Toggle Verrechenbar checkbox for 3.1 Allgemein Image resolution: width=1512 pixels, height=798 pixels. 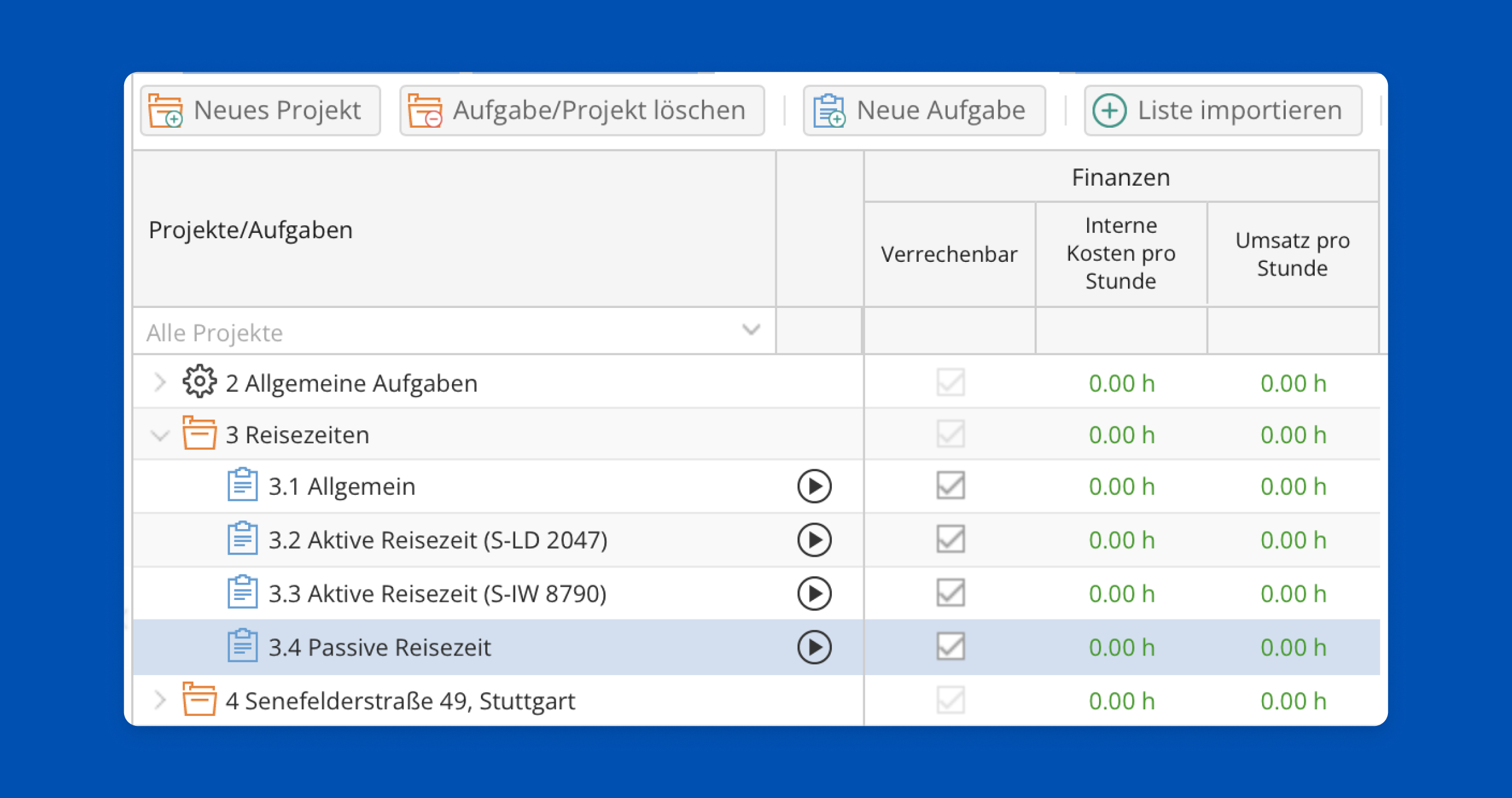click(x=950, y=485)
